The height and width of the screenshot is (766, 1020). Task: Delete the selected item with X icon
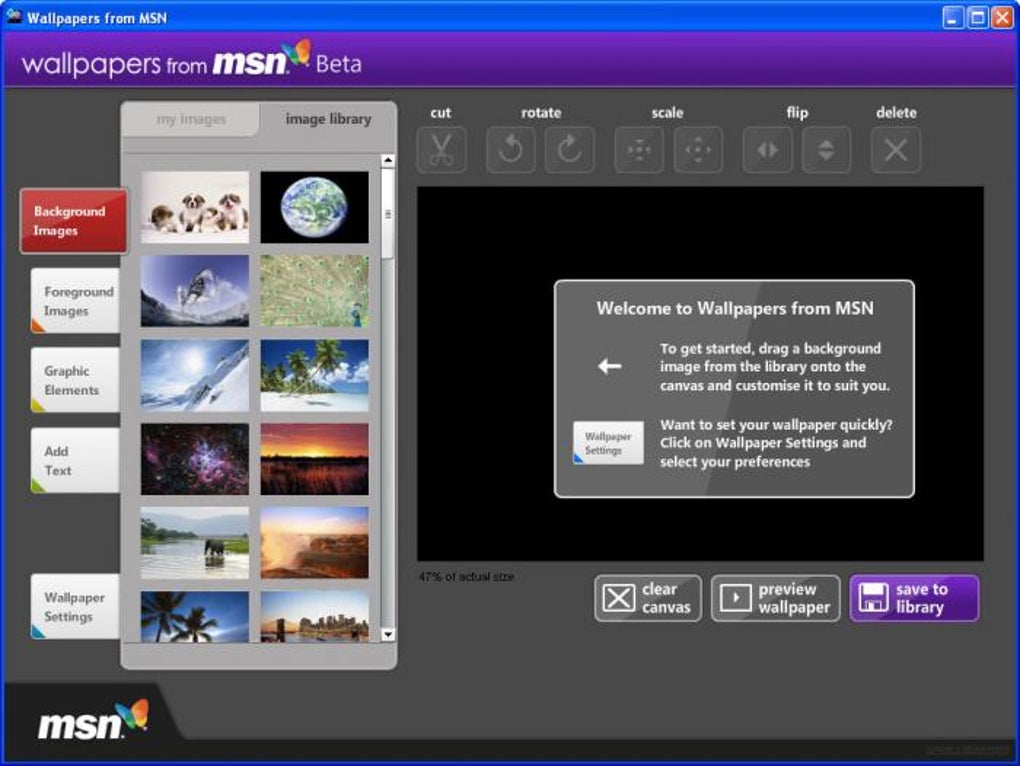pyautogui.click(x=896, y=150)
